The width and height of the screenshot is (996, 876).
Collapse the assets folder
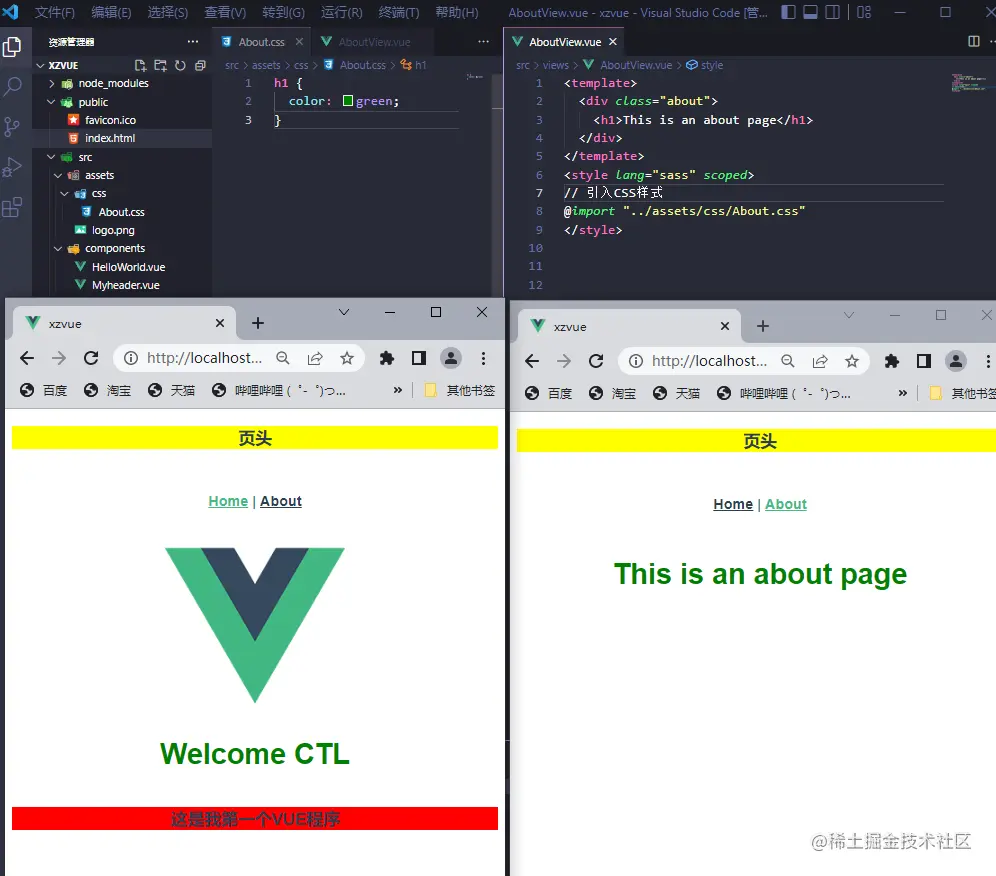pyautogui.click(x=58, y=175)
